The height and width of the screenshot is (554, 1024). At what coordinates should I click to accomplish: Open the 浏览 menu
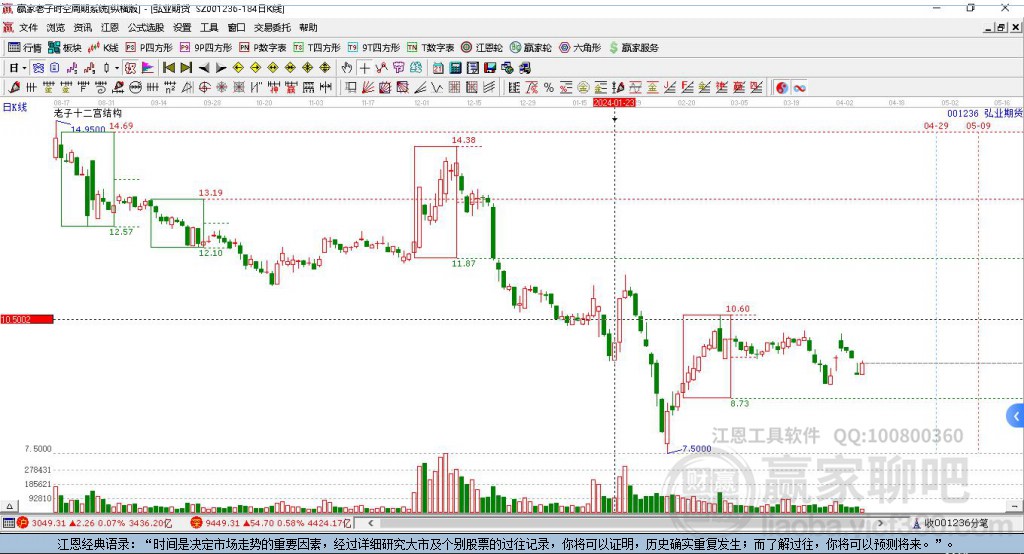pos(56,27)
